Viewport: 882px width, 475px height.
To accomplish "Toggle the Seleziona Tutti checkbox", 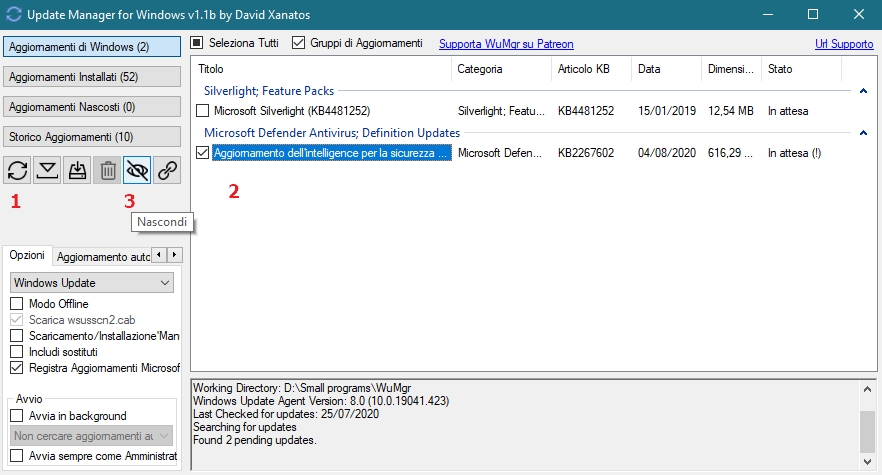I will coord(197,43).
